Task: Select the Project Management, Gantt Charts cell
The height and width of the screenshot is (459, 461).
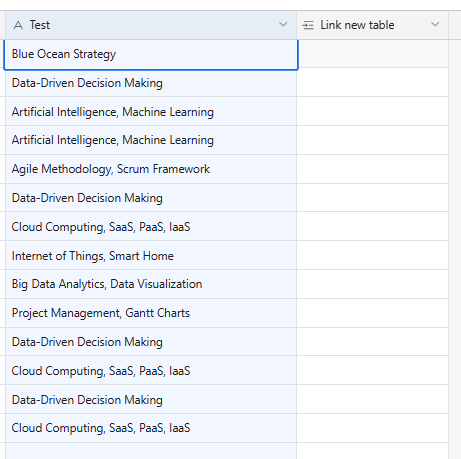Action: coord(151,313)
